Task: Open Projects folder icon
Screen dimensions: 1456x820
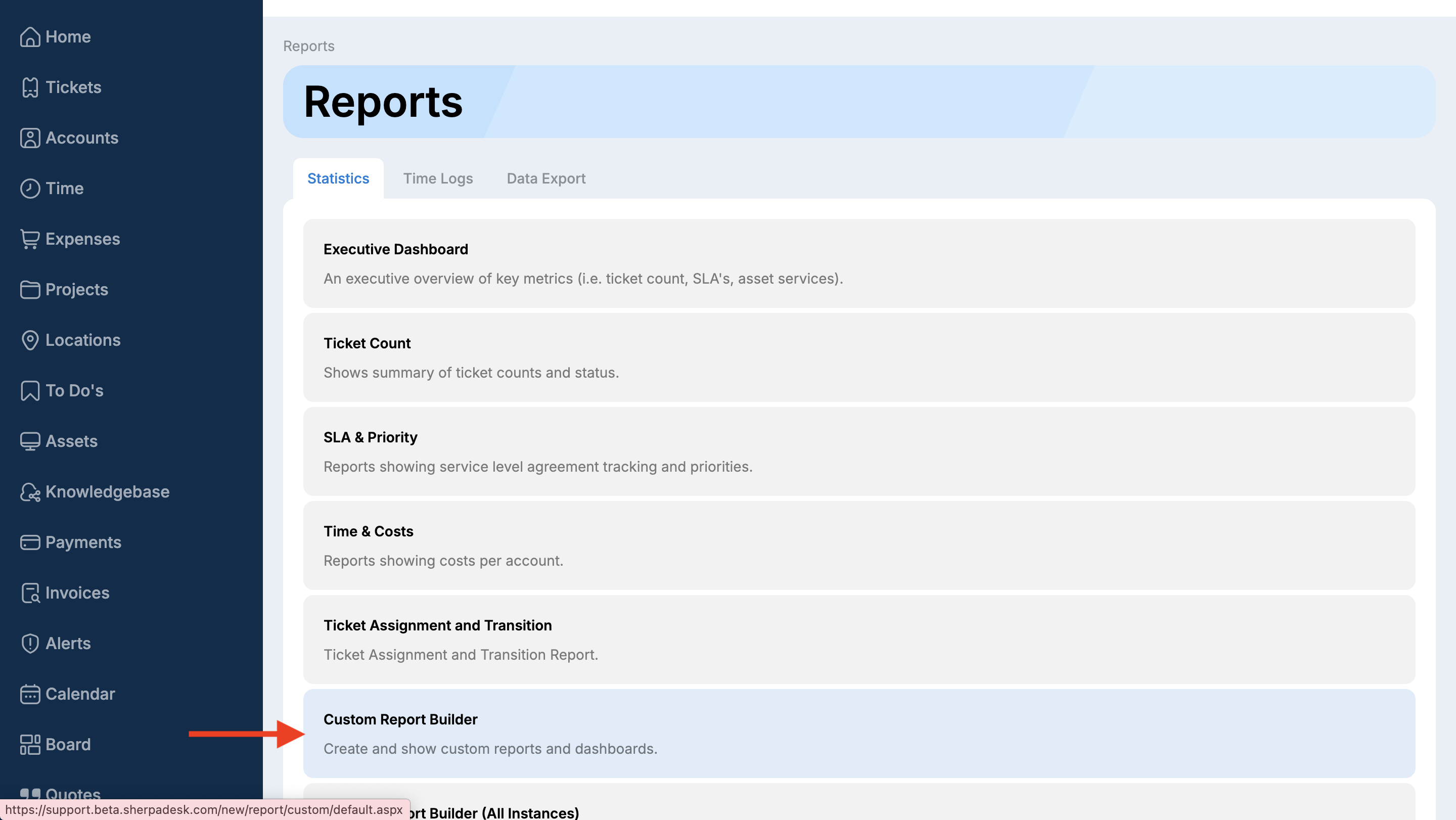Action: (x=29, y=289)
